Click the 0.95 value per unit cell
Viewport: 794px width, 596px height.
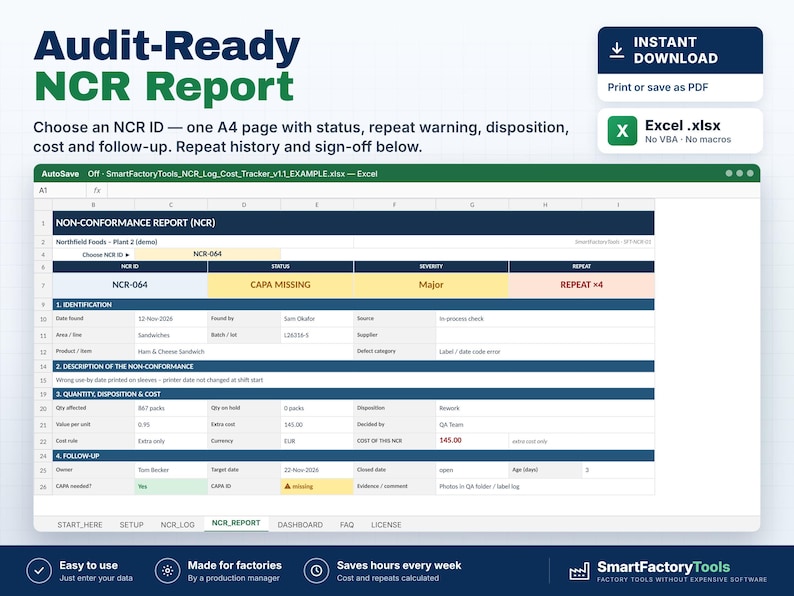pos(171,424)
